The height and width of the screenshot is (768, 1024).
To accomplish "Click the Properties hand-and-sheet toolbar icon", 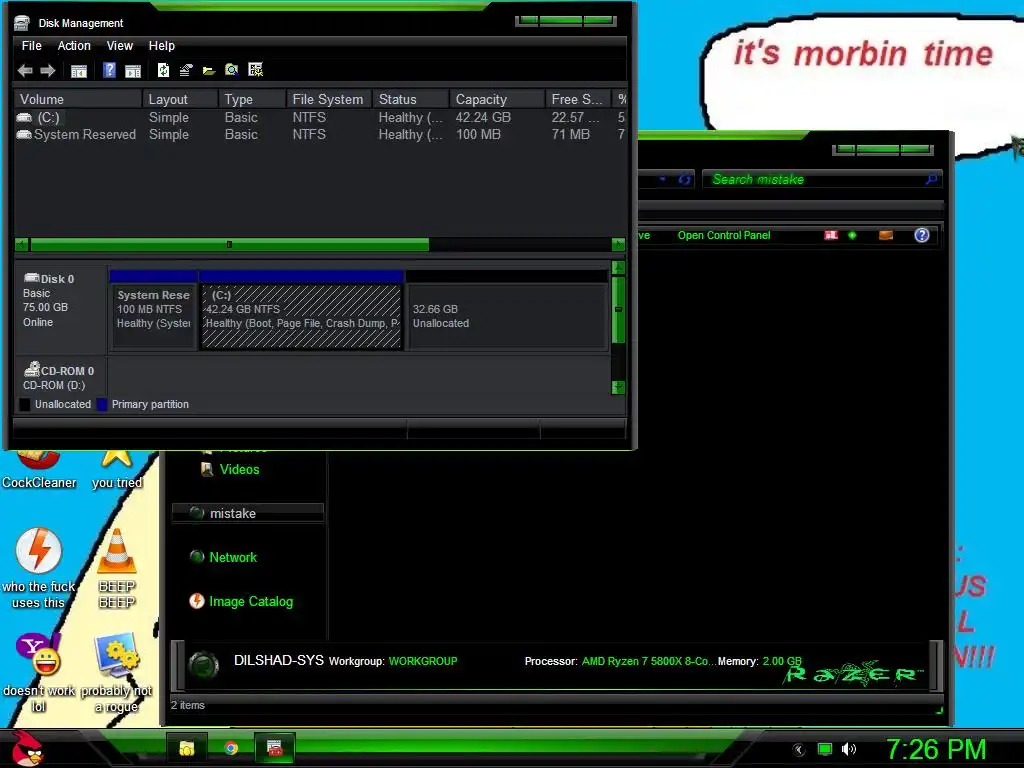I will tap(186, 70).
